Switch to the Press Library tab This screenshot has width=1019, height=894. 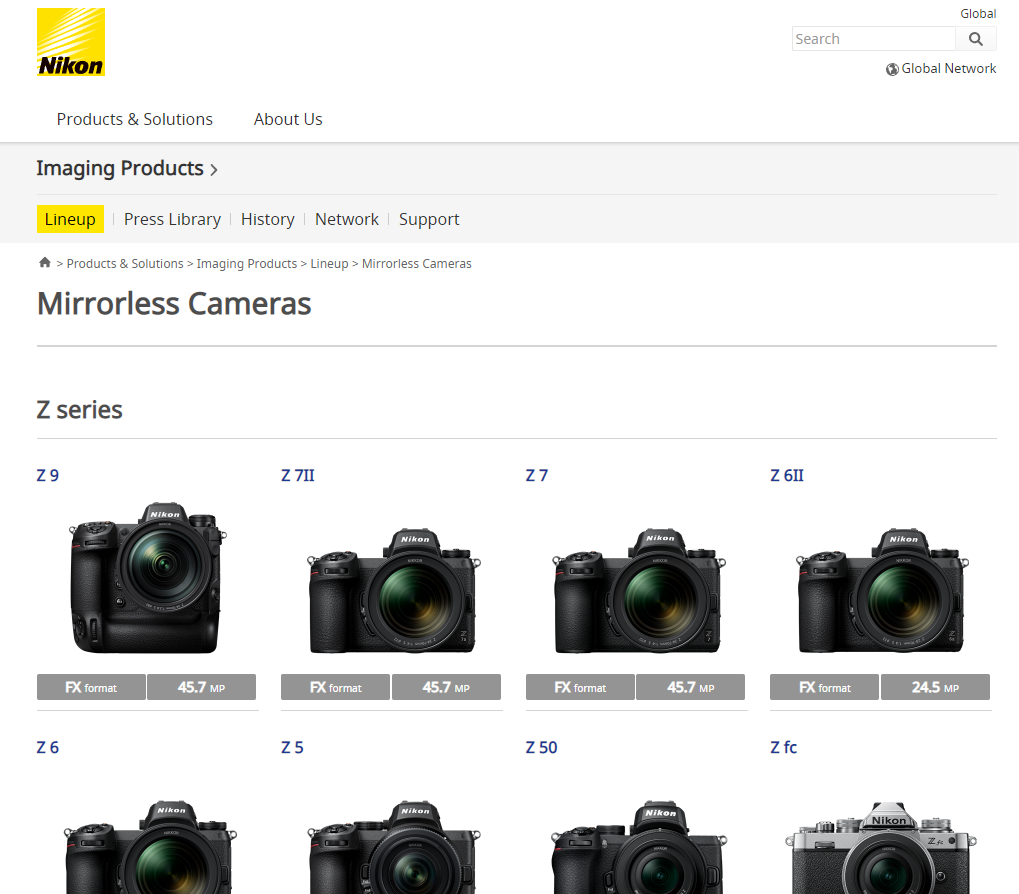(172, 219)
